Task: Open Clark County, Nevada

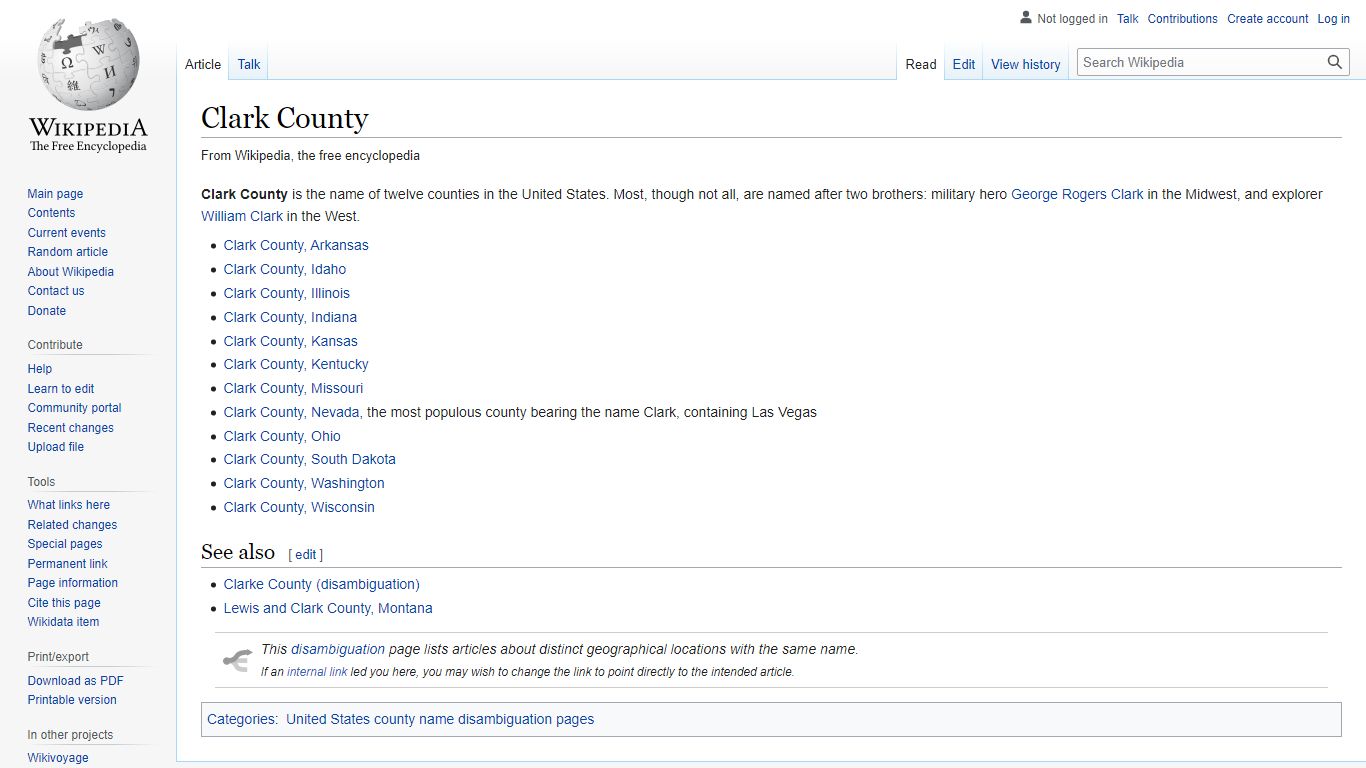Action: [292, 412]
